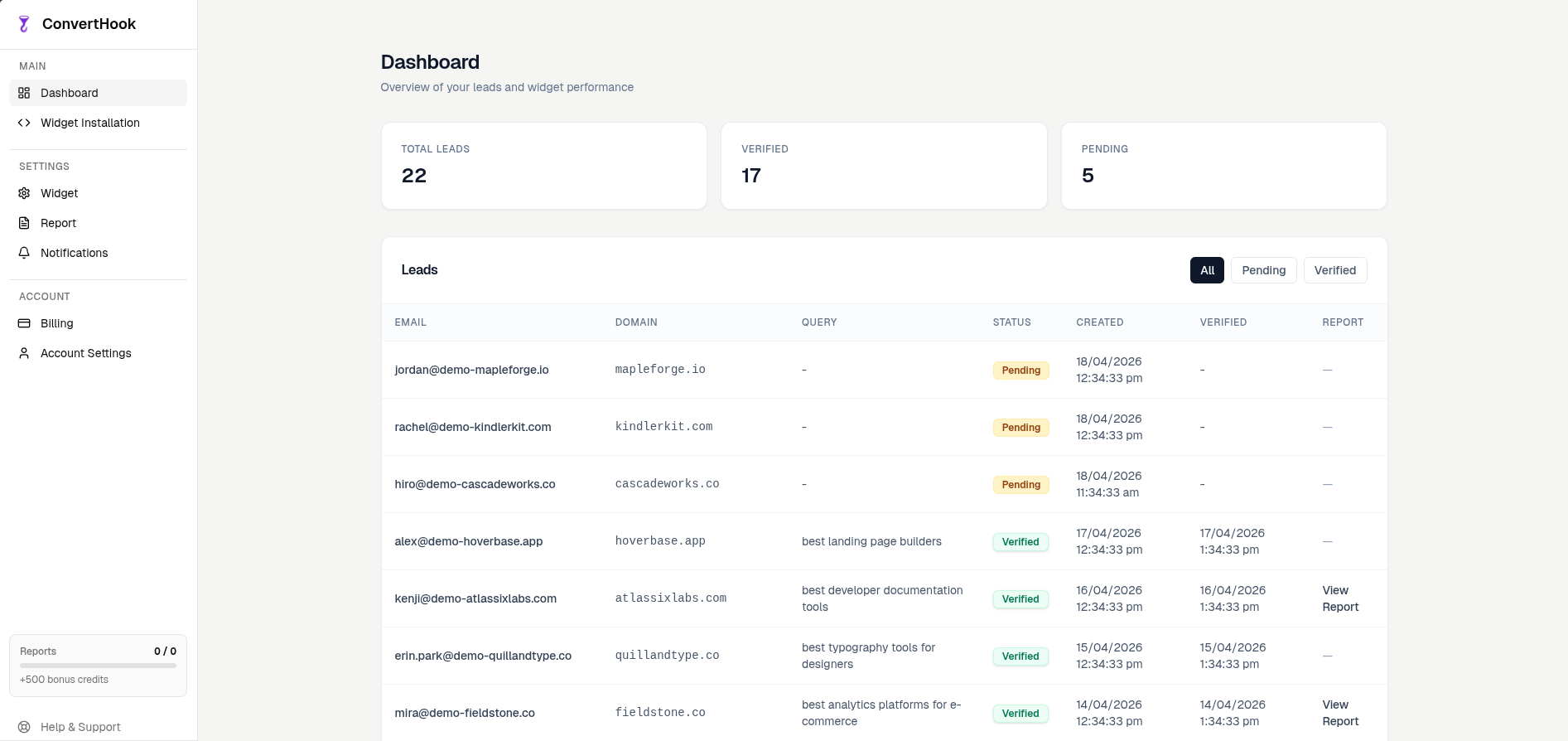Open Notifications settings
Viewport: 1568px width, 741px height.
(98, 253)
